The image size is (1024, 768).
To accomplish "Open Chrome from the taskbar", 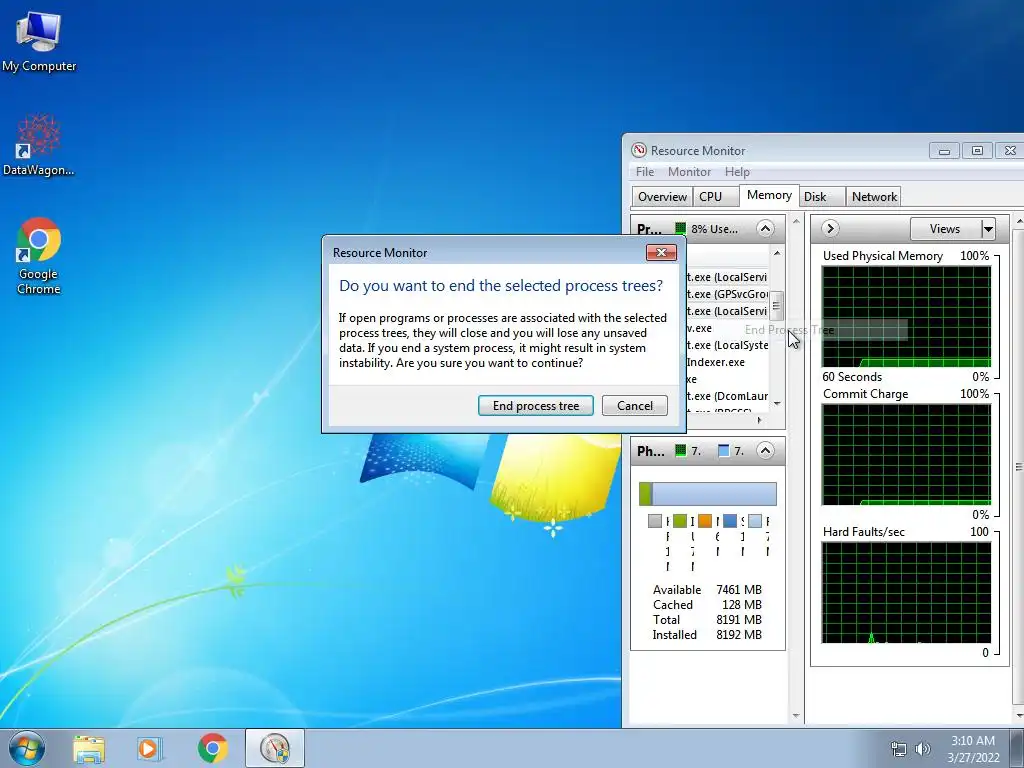I will pos(213,748).
